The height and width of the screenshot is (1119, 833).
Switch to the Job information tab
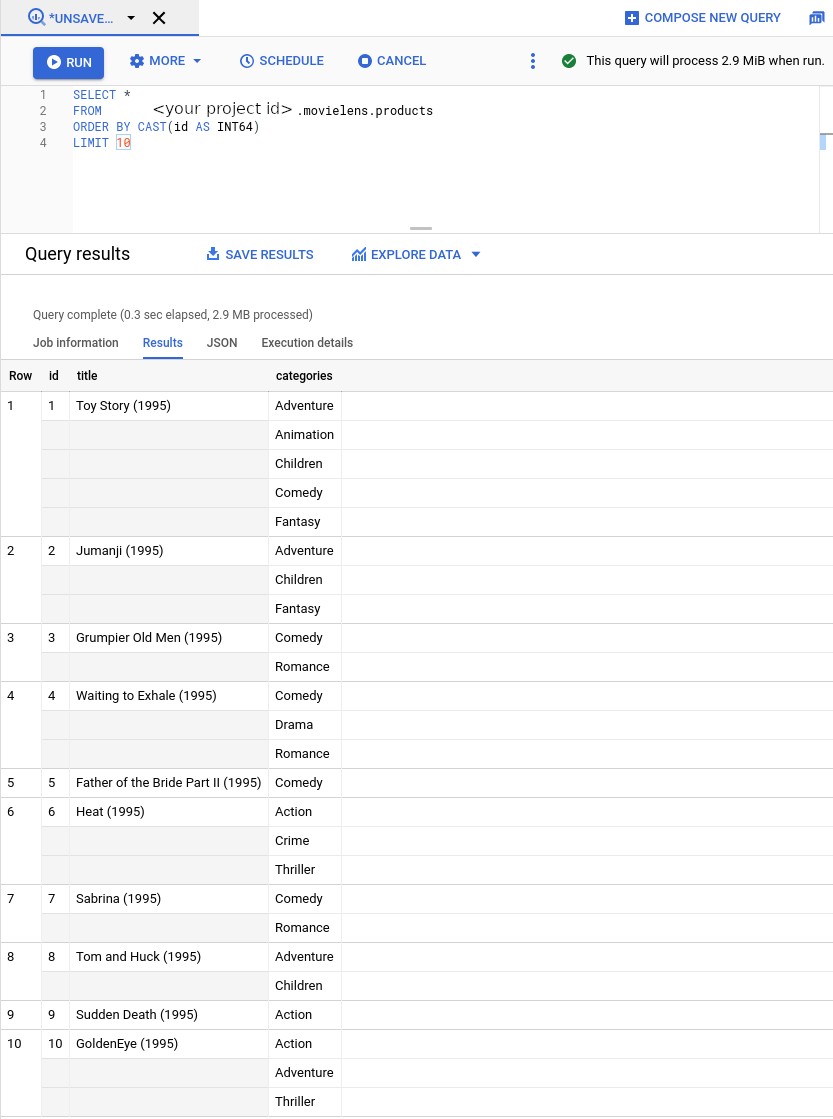tap(75, 343)
